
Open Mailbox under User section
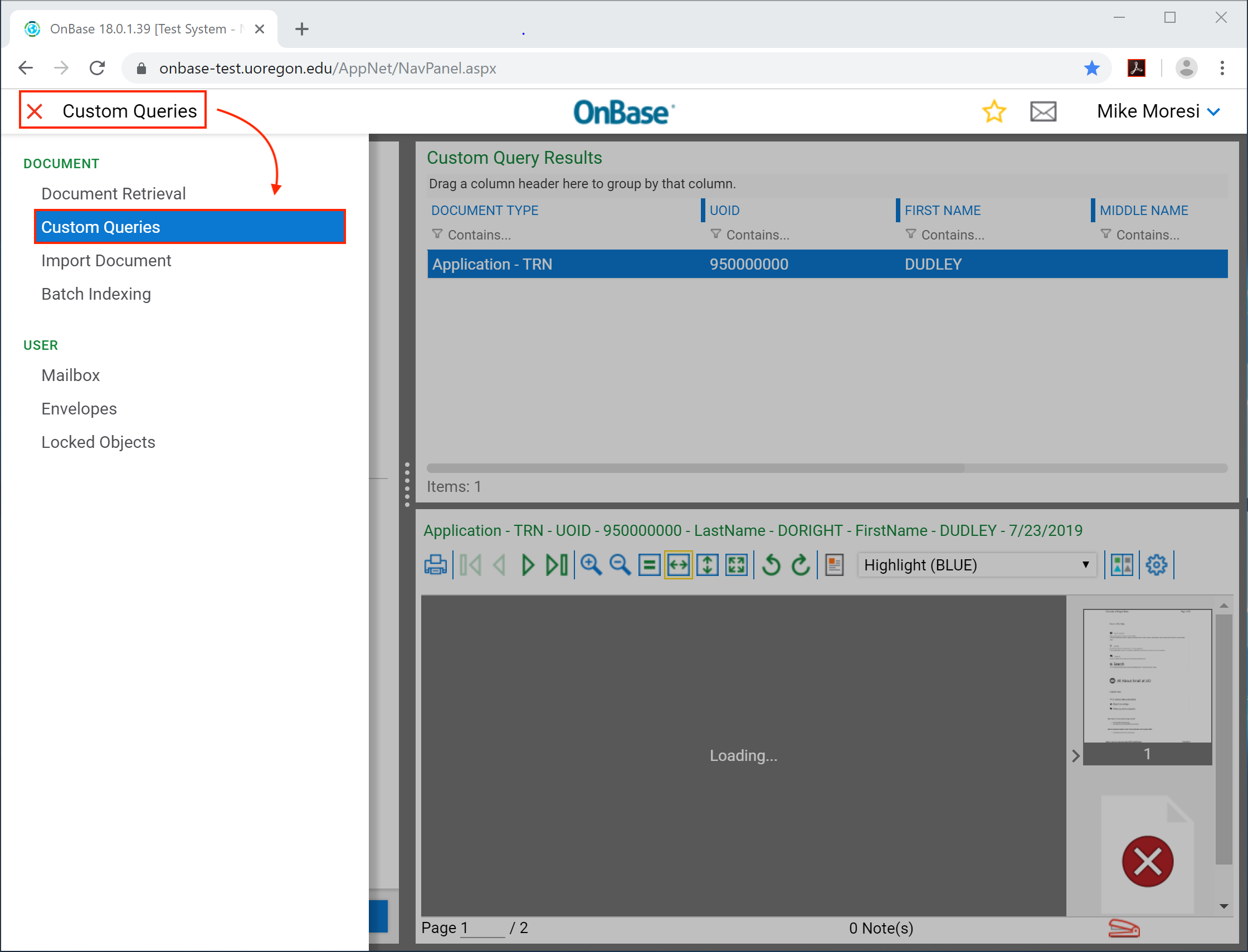click(71, 375)
